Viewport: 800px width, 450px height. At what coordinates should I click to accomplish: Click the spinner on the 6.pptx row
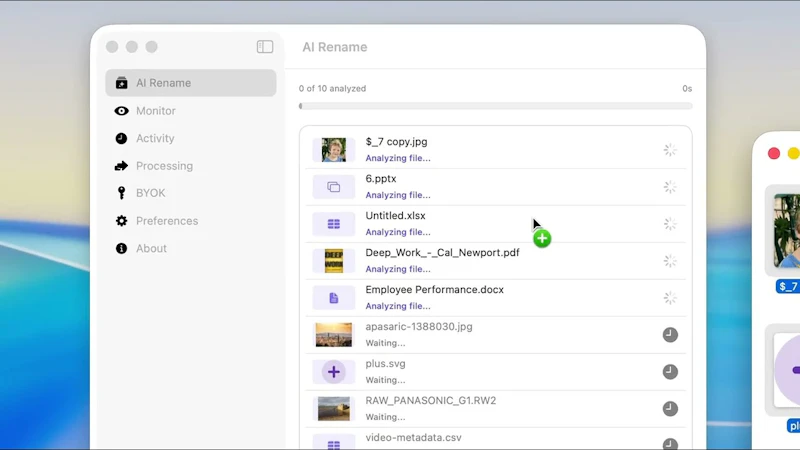(x=670, y=187)
